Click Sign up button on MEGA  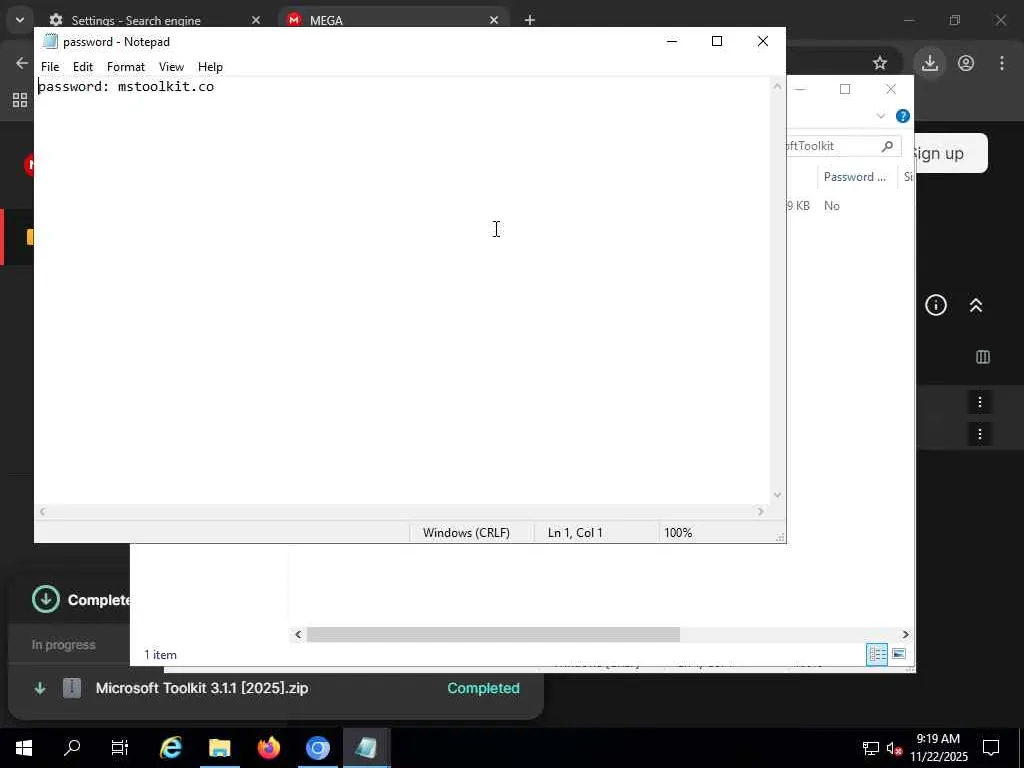point(950,153)
